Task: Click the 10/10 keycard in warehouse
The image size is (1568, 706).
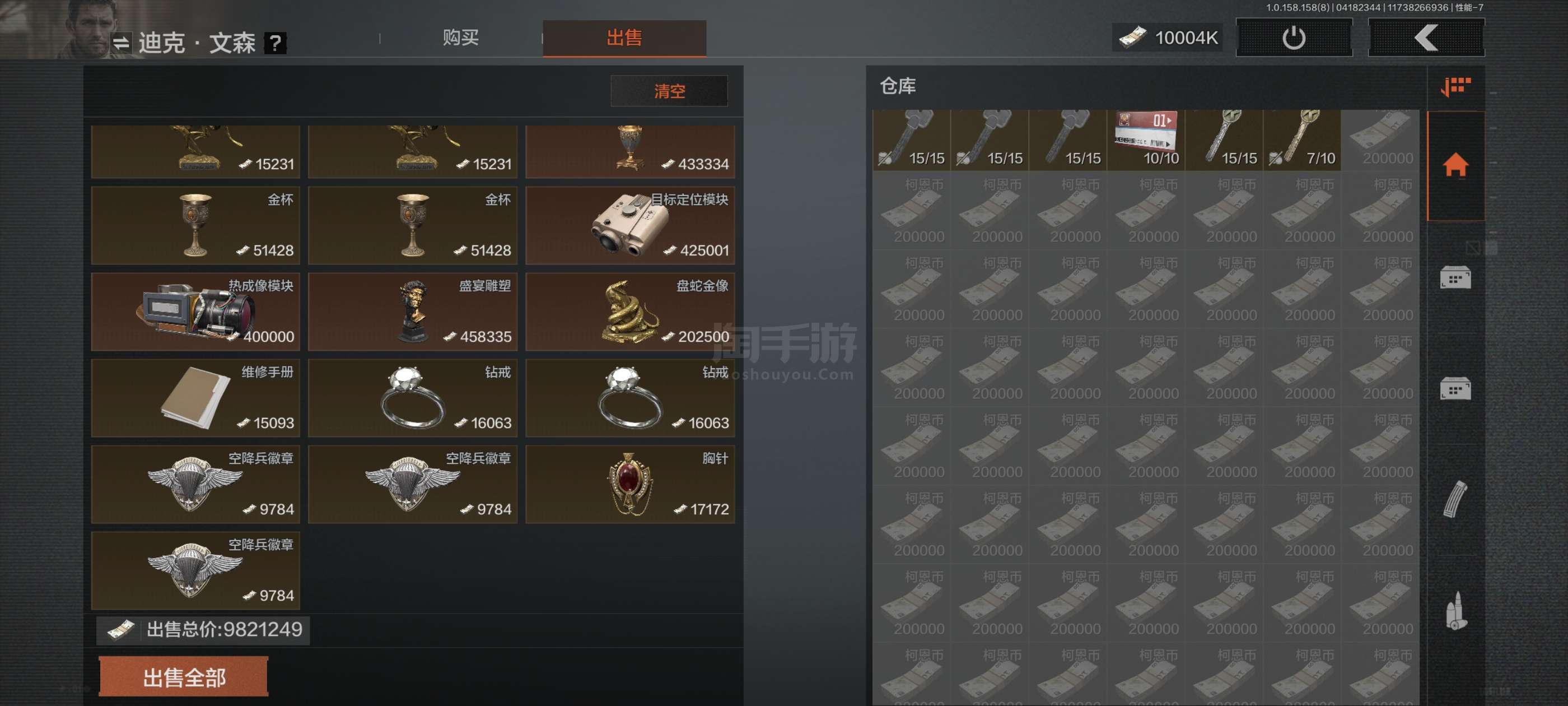Action: pos(1145,140)
